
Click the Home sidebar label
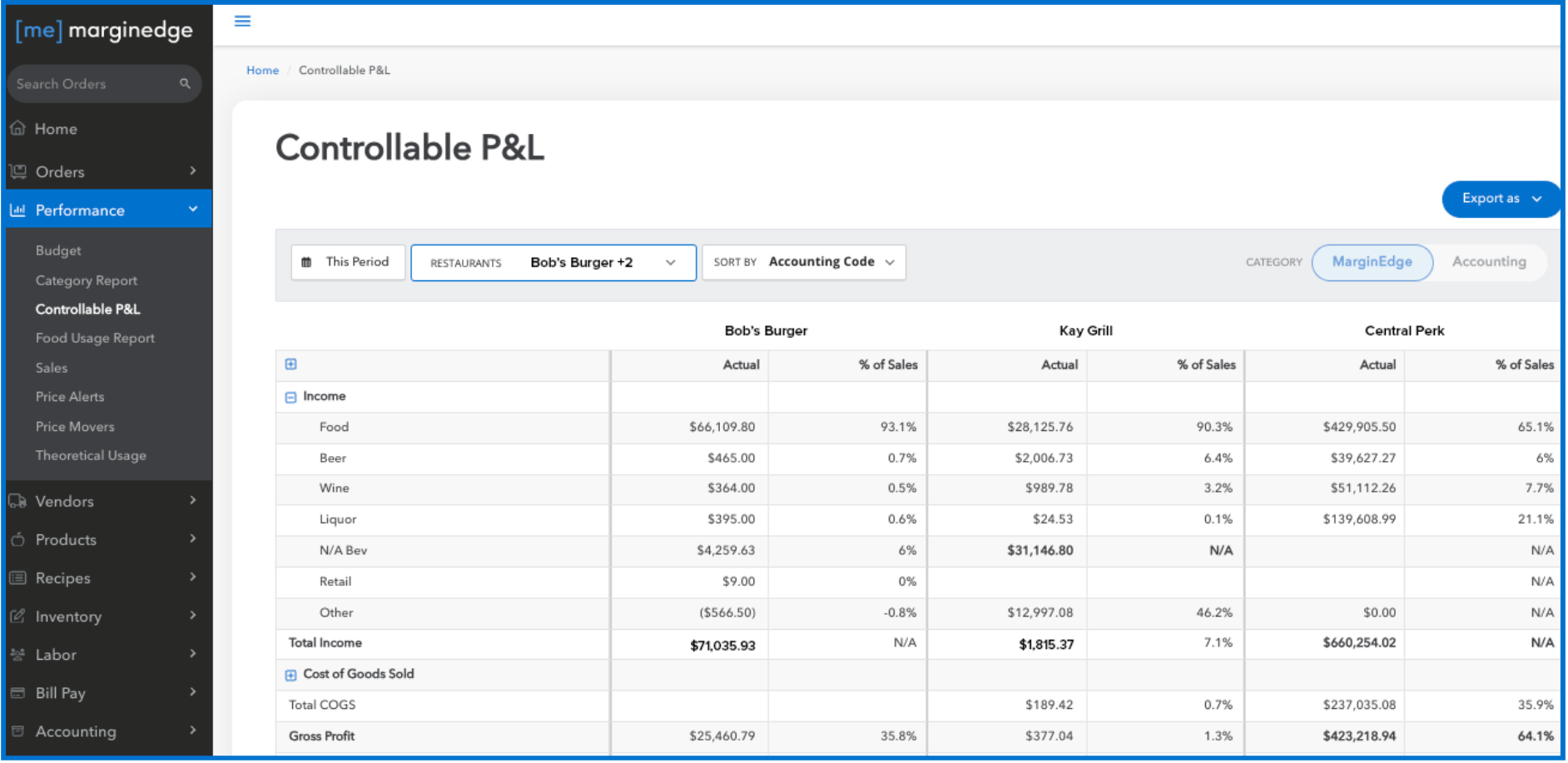[x=56, y=129]
